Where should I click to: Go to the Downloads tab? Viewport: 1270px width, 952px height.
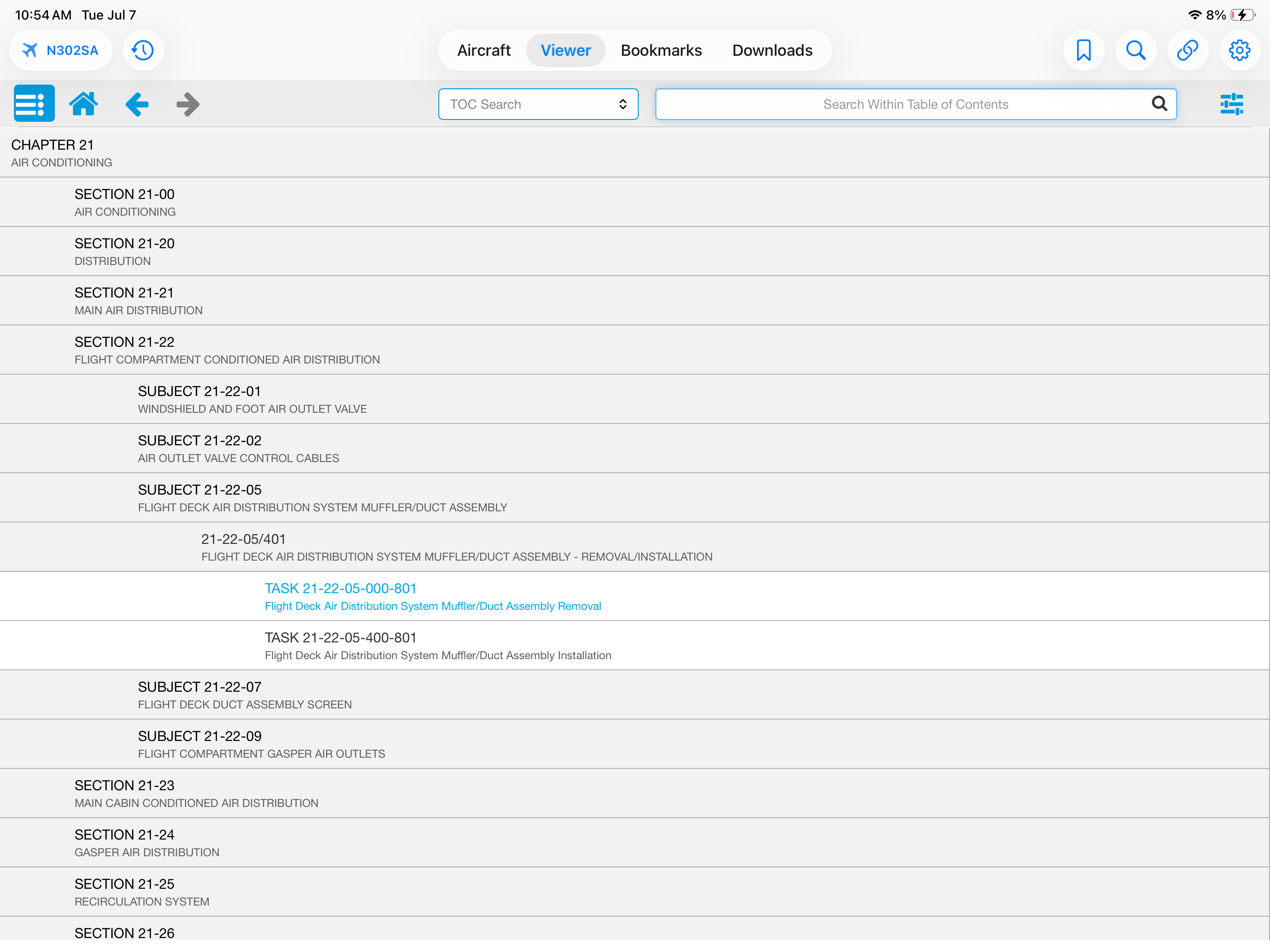click(x=772, y=51)
